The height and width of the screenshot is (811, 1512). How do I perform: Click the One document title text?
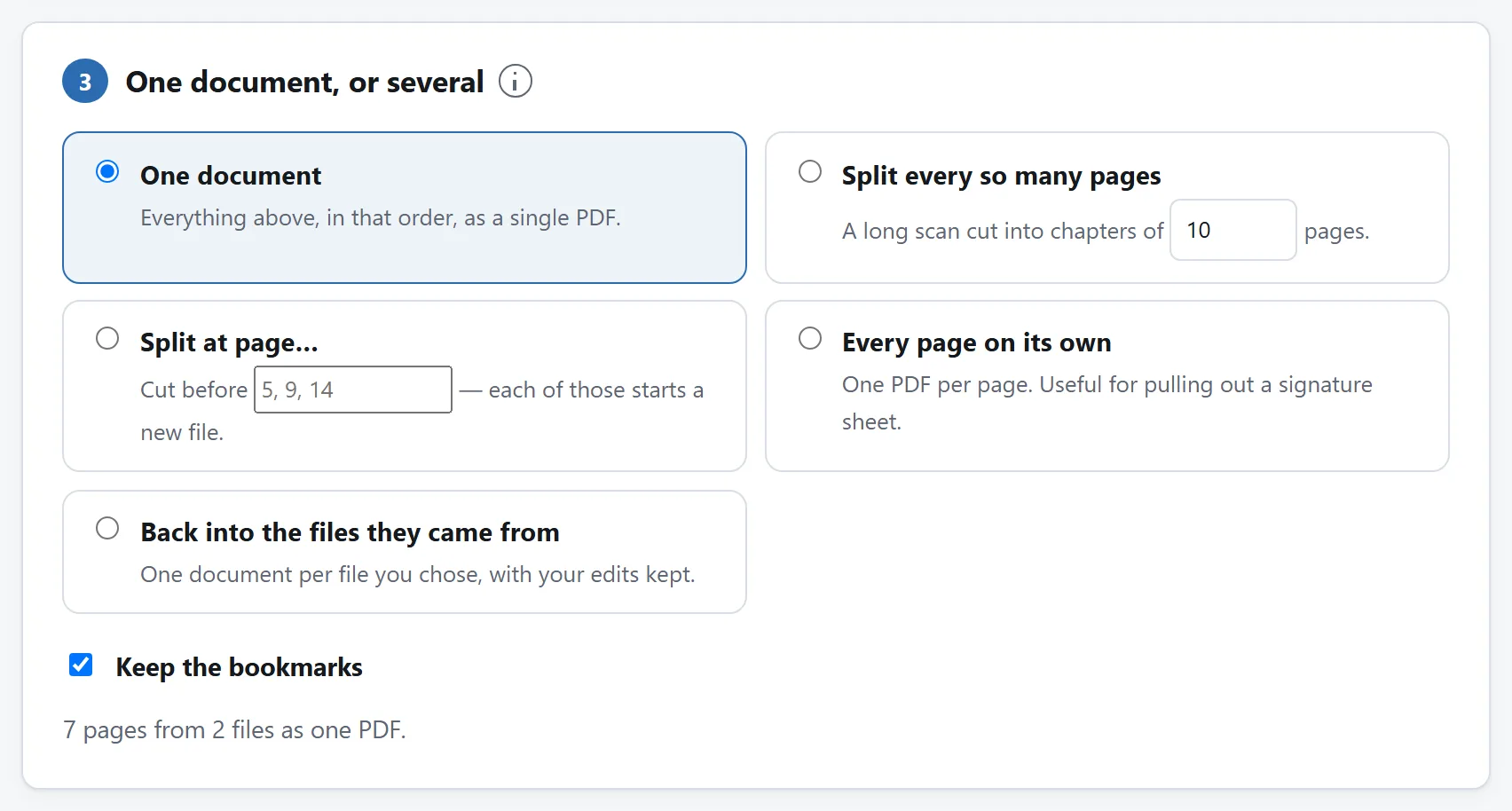point(231,175)
